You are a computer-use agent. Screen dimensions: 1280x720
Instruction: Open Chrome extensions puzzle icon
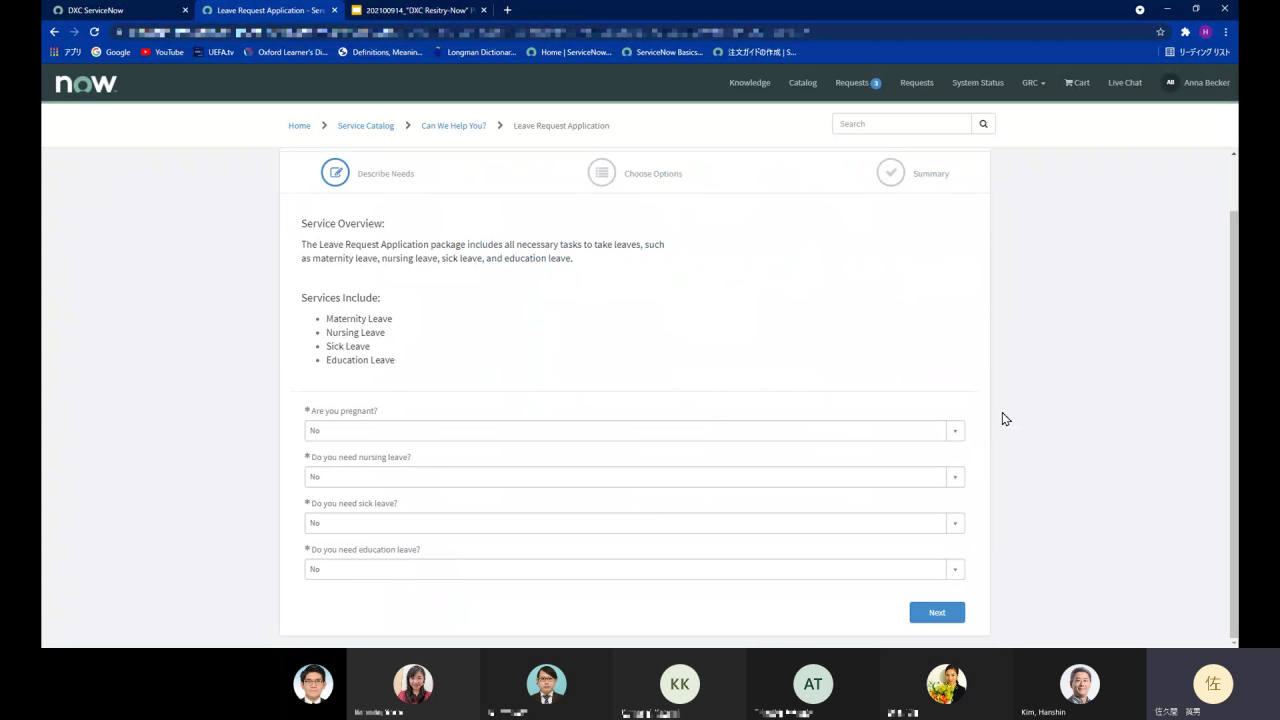click(x=1185, y=32)
